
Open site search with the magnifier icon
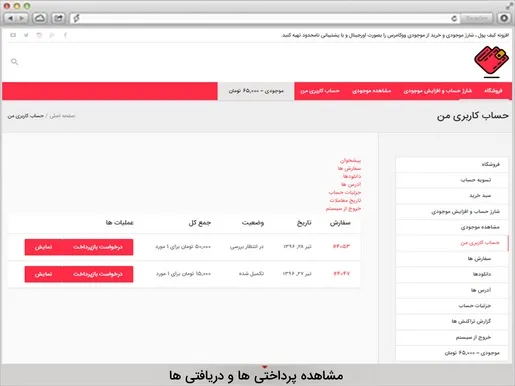point(14,62)
